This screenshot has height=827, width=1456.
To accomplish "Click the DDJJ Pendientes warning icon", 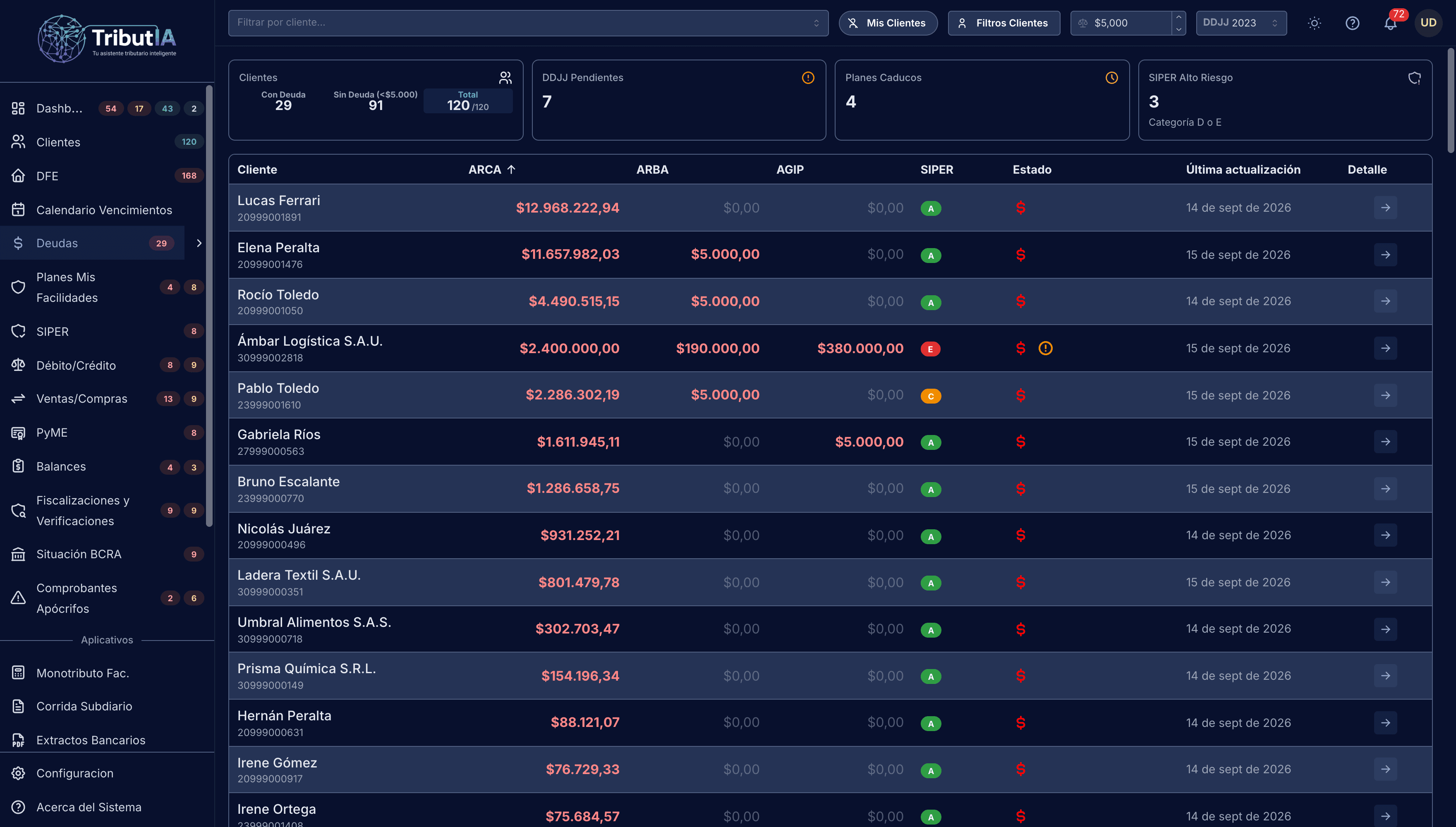I will (808, 78).
